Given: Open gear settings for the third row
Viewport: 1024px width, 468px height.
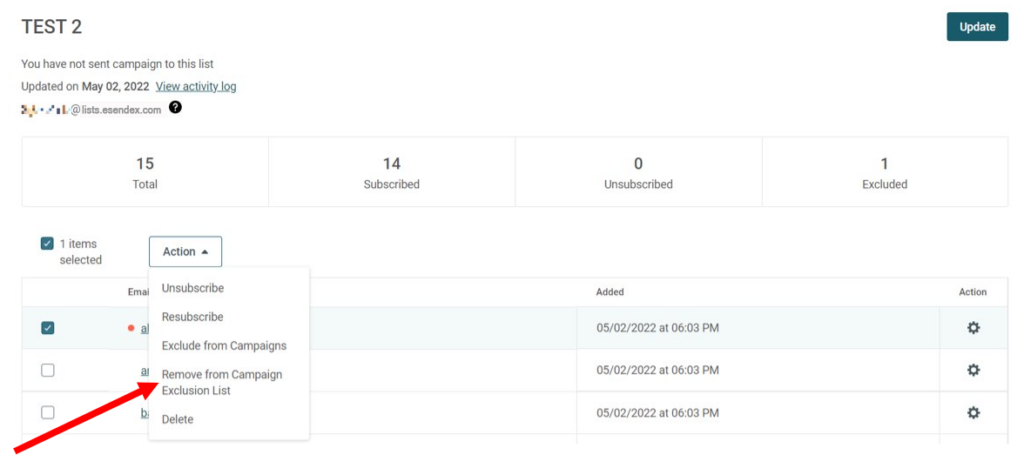Looking at the screenshot, I should [x=973, y=413].
